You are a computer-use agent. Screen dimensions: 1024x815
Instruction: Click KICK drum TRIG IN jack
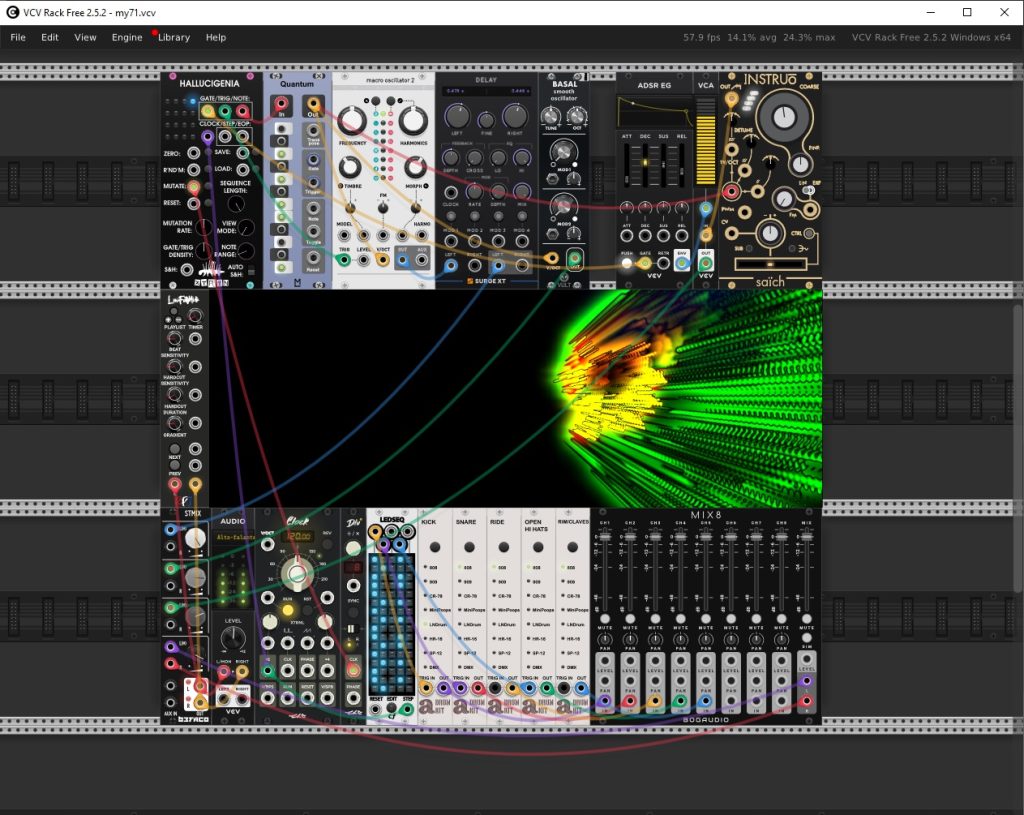426,688
